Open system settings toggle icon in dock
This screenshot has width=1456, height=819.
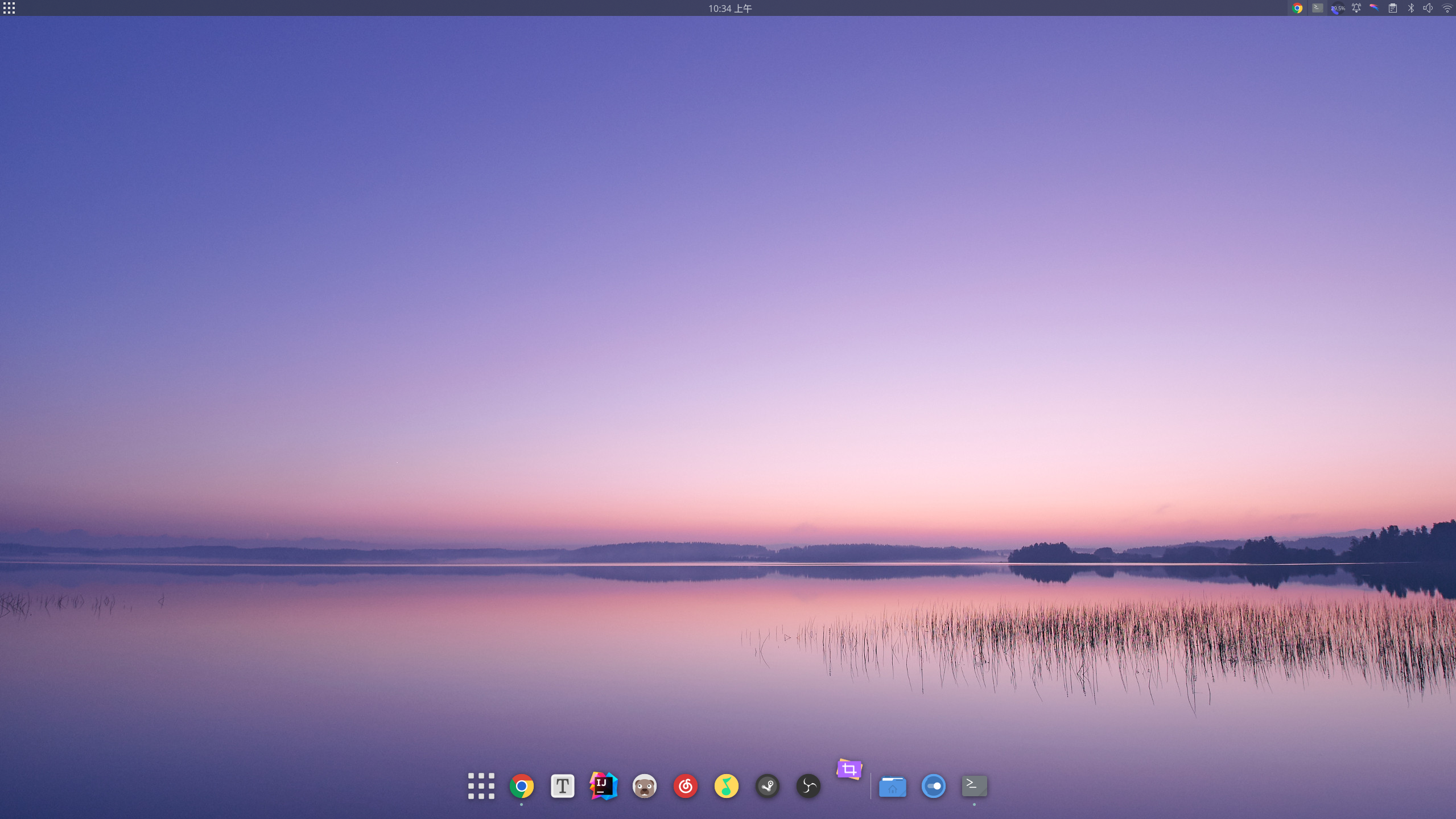933,786
